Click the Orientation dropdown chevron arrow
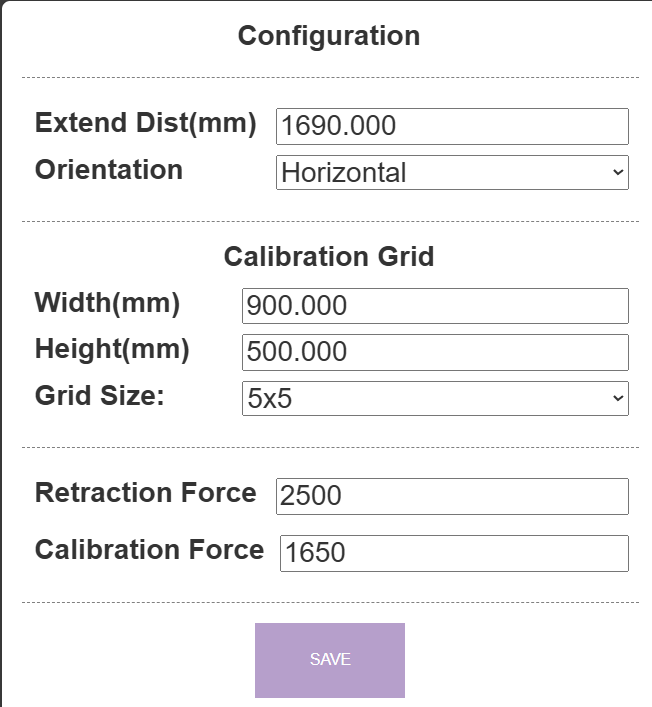 pyautogui.click(x=616, y=172)
